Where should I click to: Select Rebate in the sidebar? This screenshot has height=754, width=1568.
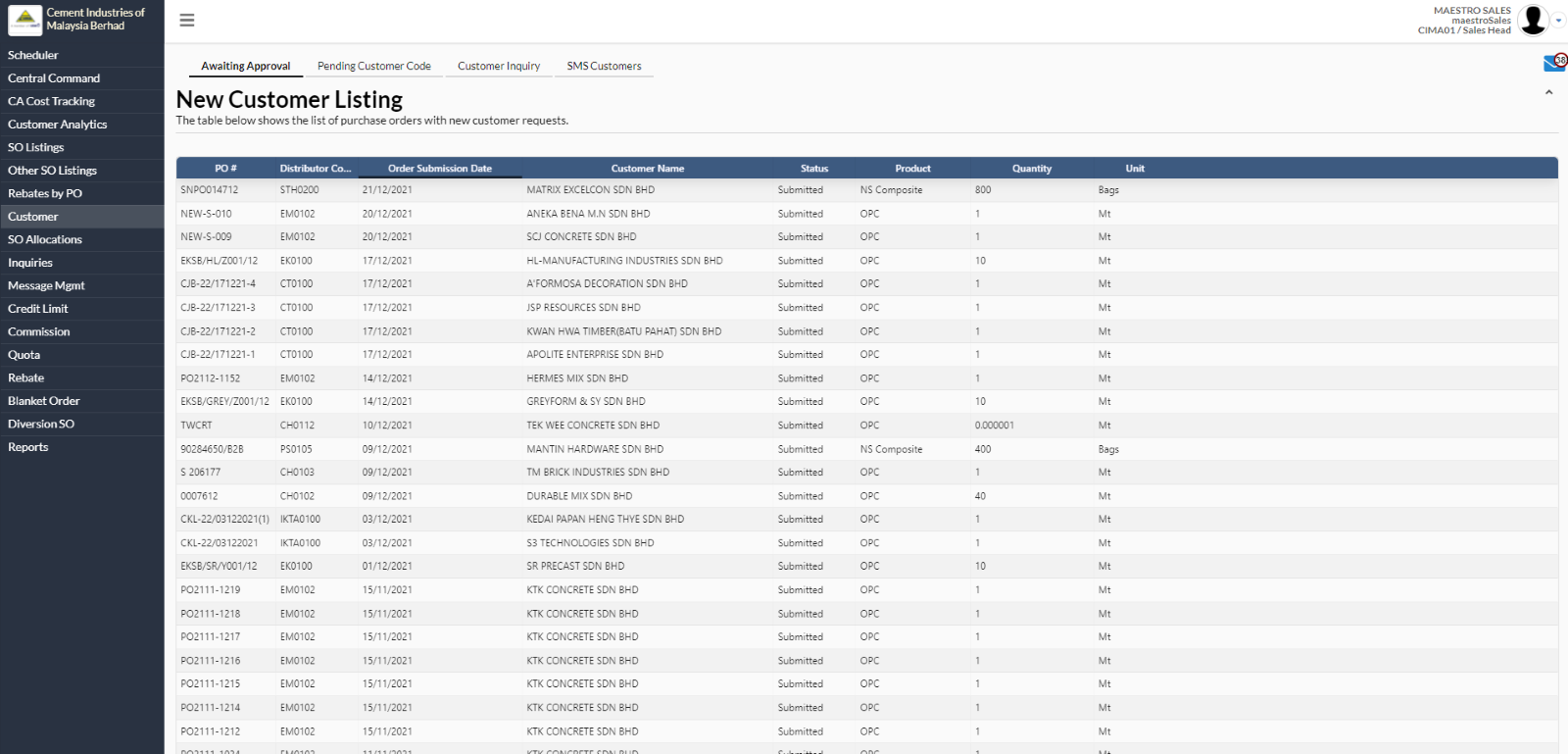[x=82, y=377]
